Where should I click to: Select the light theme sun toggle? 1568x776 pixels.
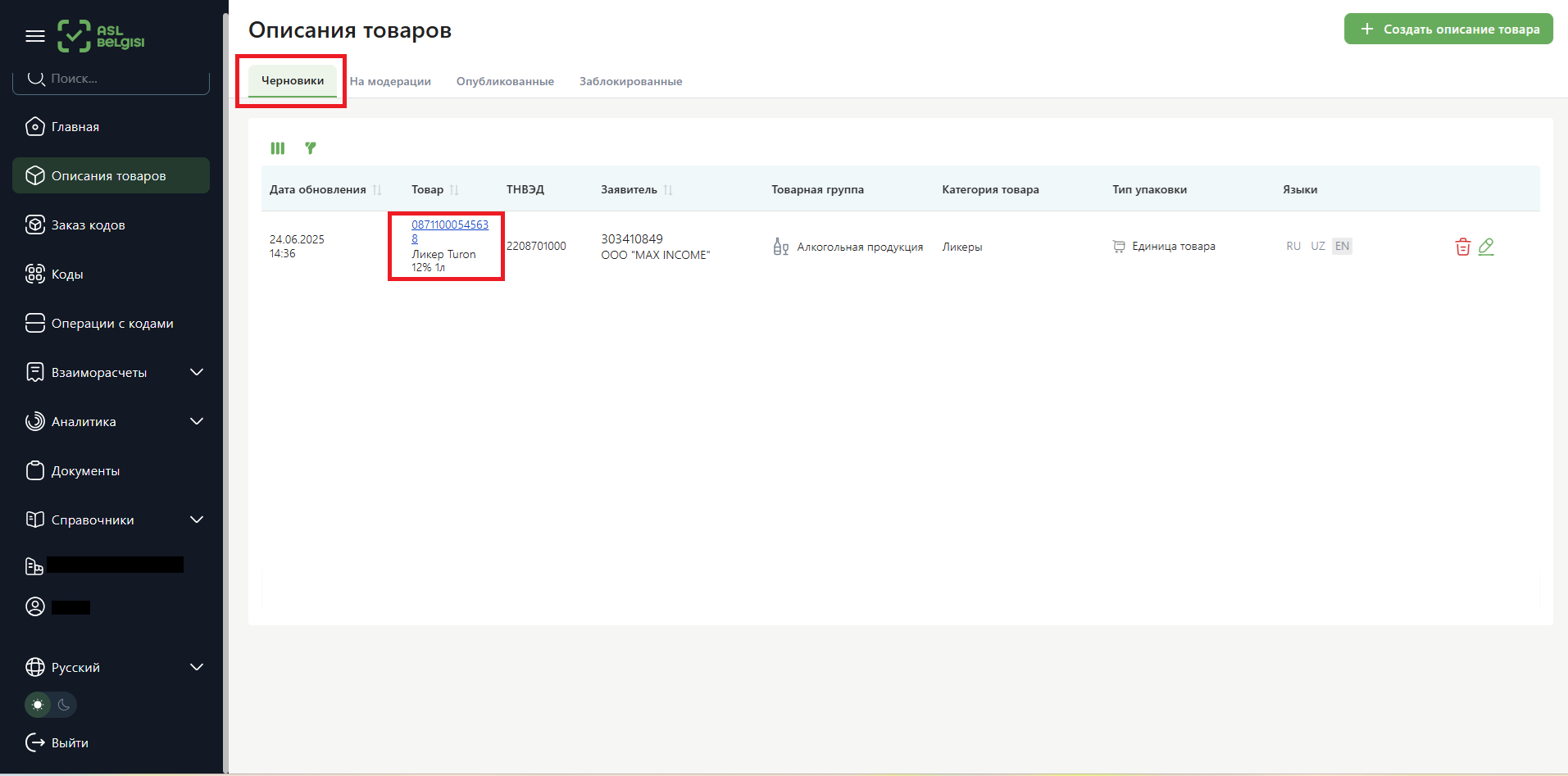pos(38,705)
